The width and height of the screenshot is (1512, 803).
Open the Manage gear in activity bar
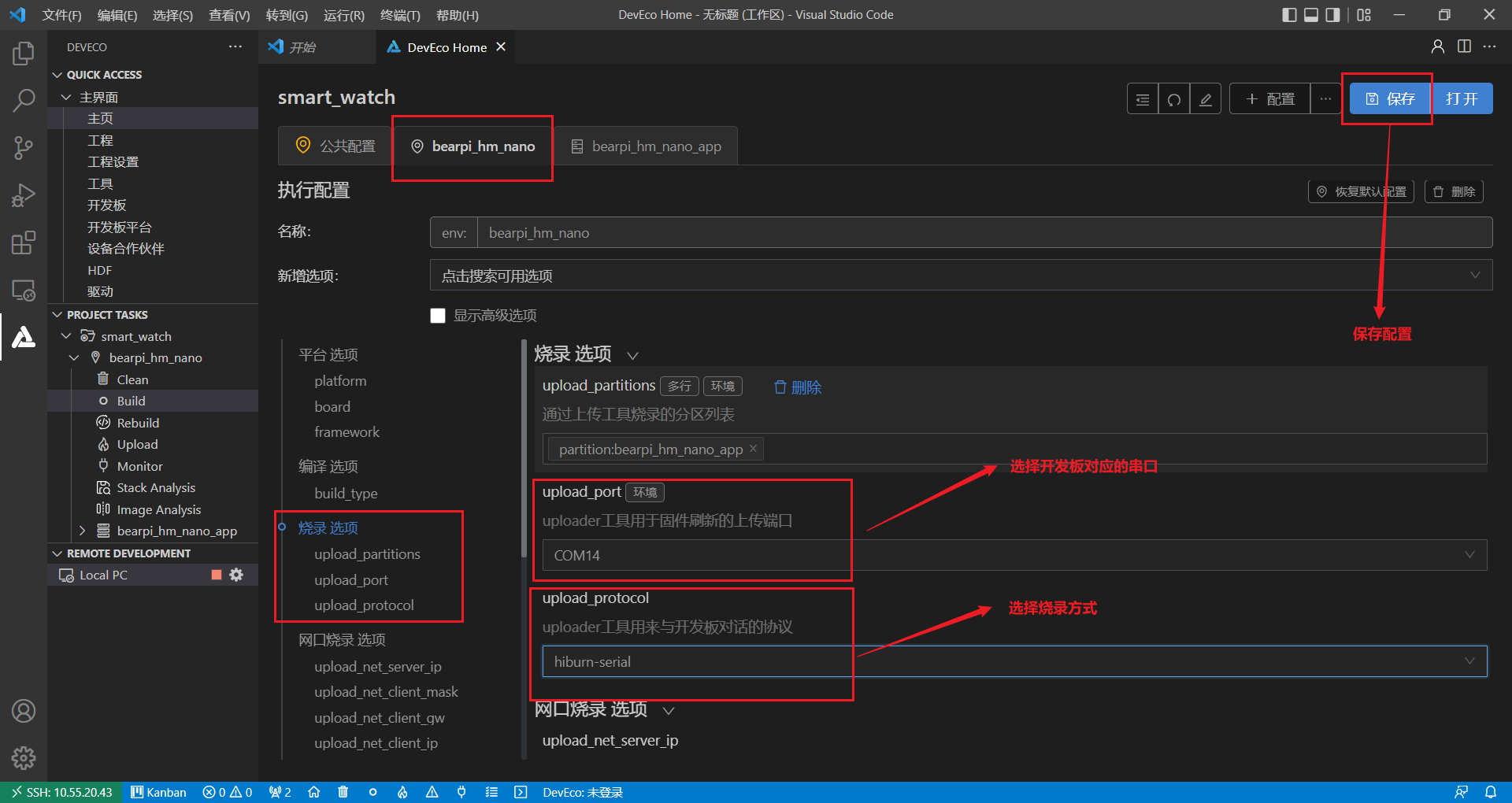click(24, 758)
